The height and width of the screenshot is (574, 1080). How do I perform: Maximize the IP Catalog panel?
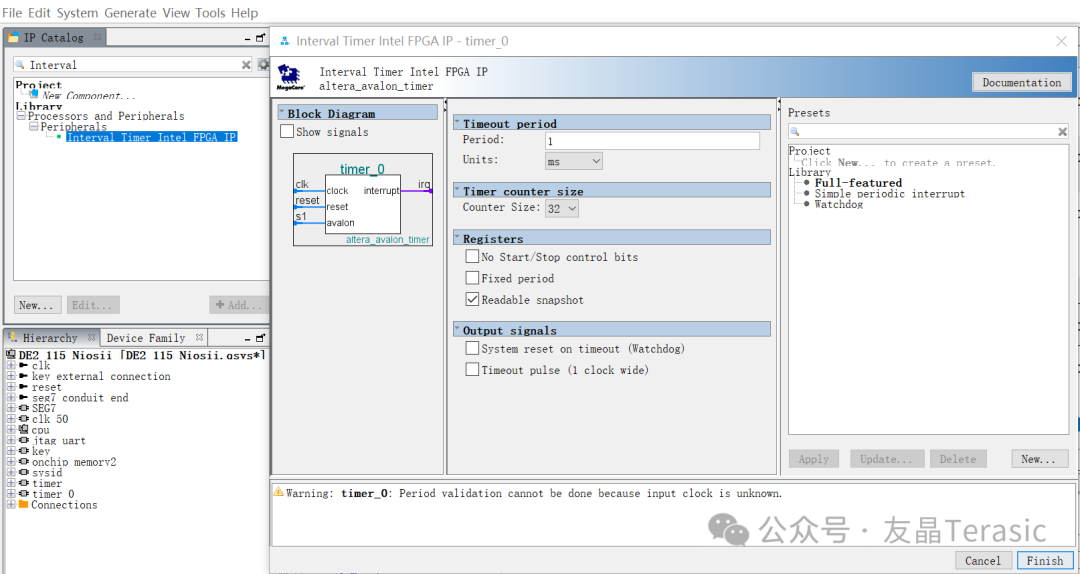[x=261, y=39]
